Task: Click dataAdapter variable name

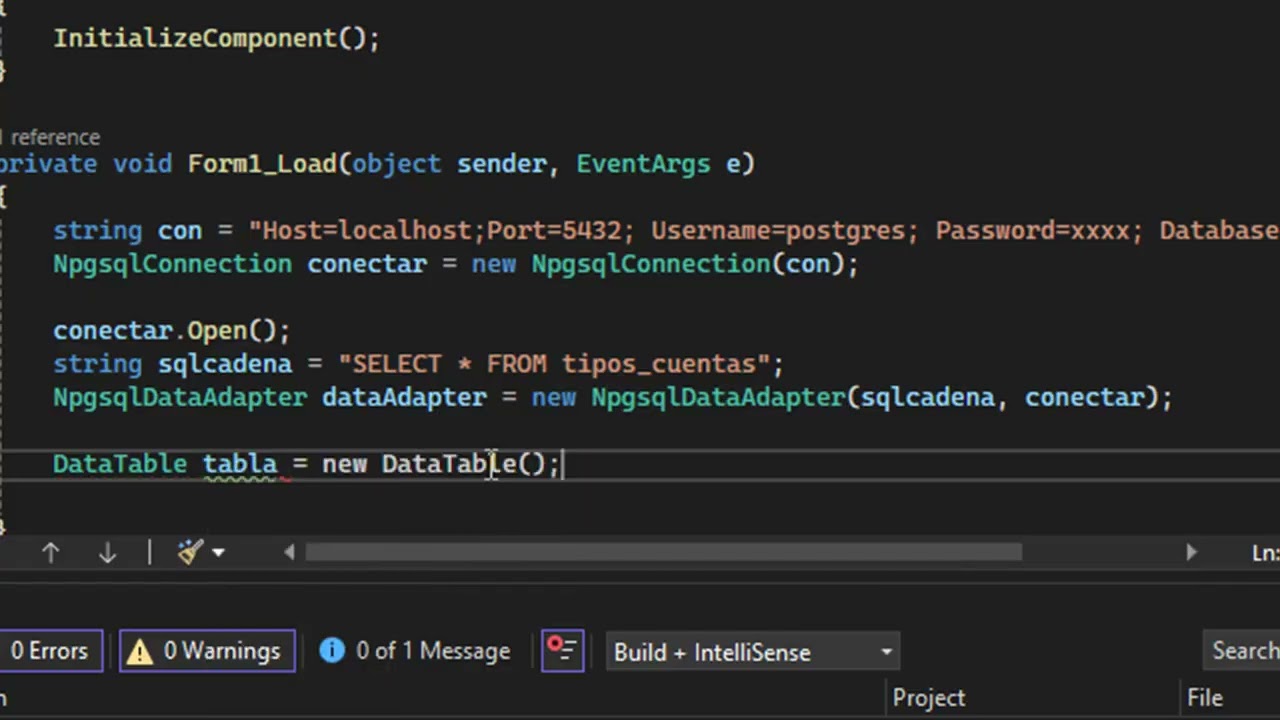Action: 404,397
